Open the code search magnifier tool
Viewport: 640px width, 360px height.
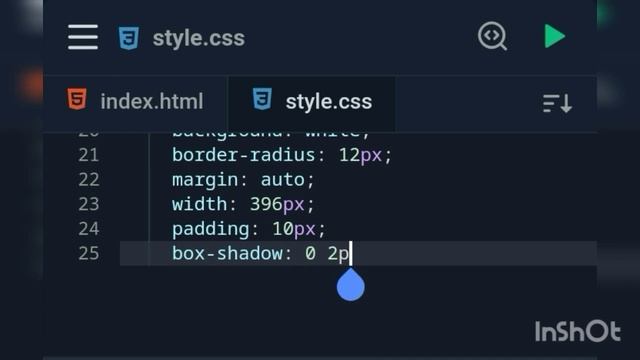[x=492, y=36]
